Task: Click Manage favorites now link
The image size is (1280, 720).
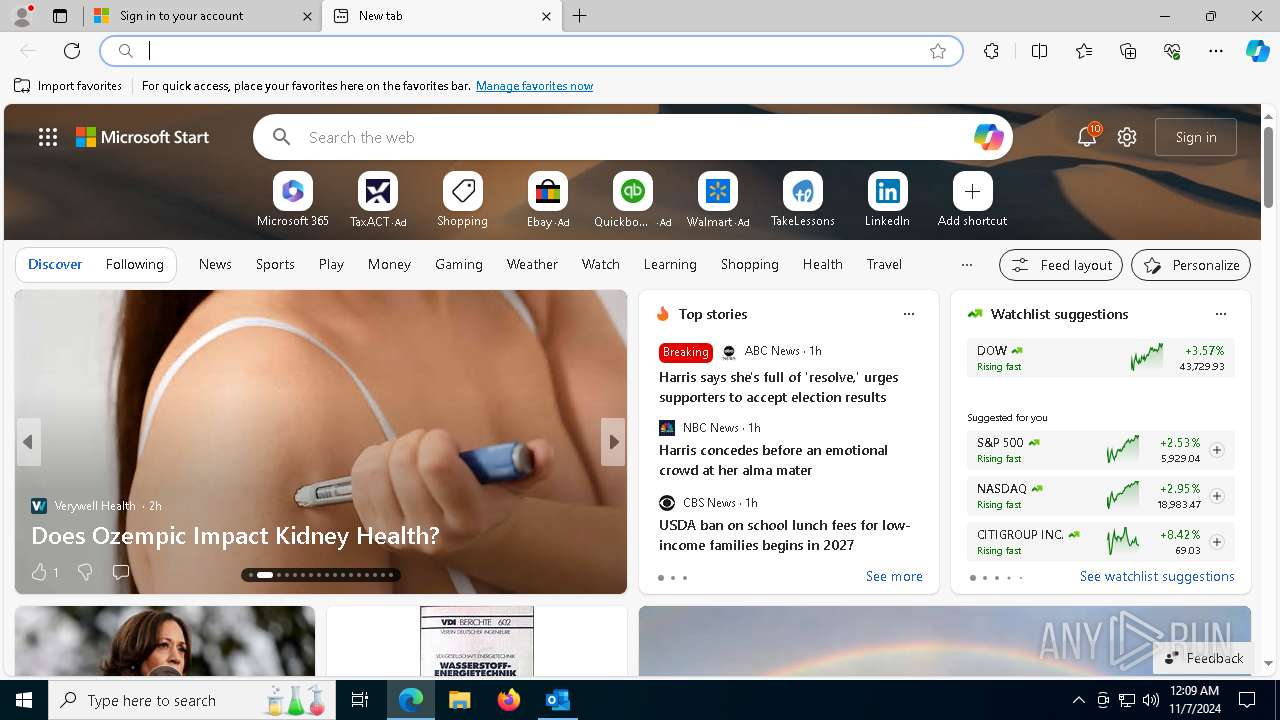Action: tap(534, 86)
